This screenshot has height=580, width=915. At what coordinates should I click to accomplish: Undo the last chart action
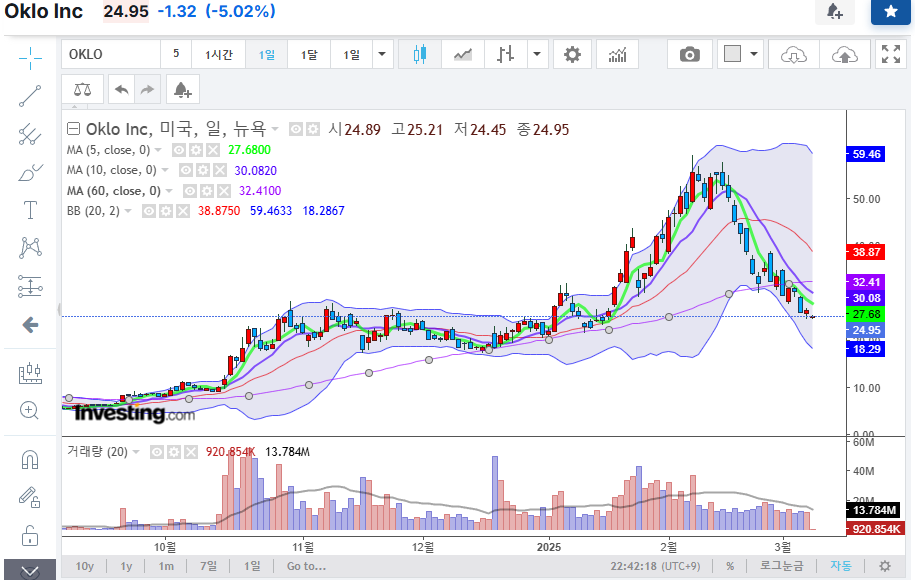(x=121, y=89)
